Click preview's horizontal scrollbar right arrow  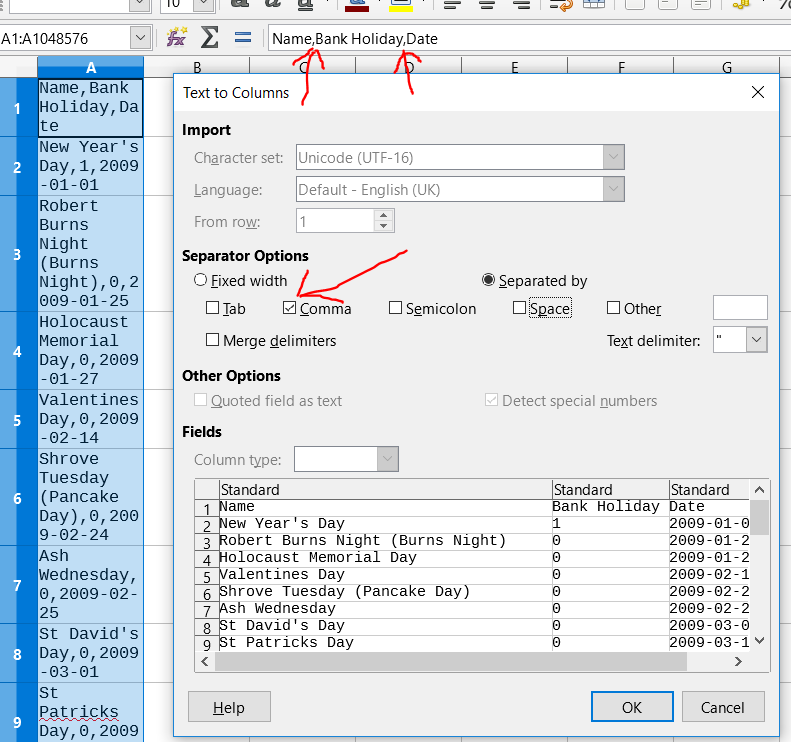click(x=739, y=661)
